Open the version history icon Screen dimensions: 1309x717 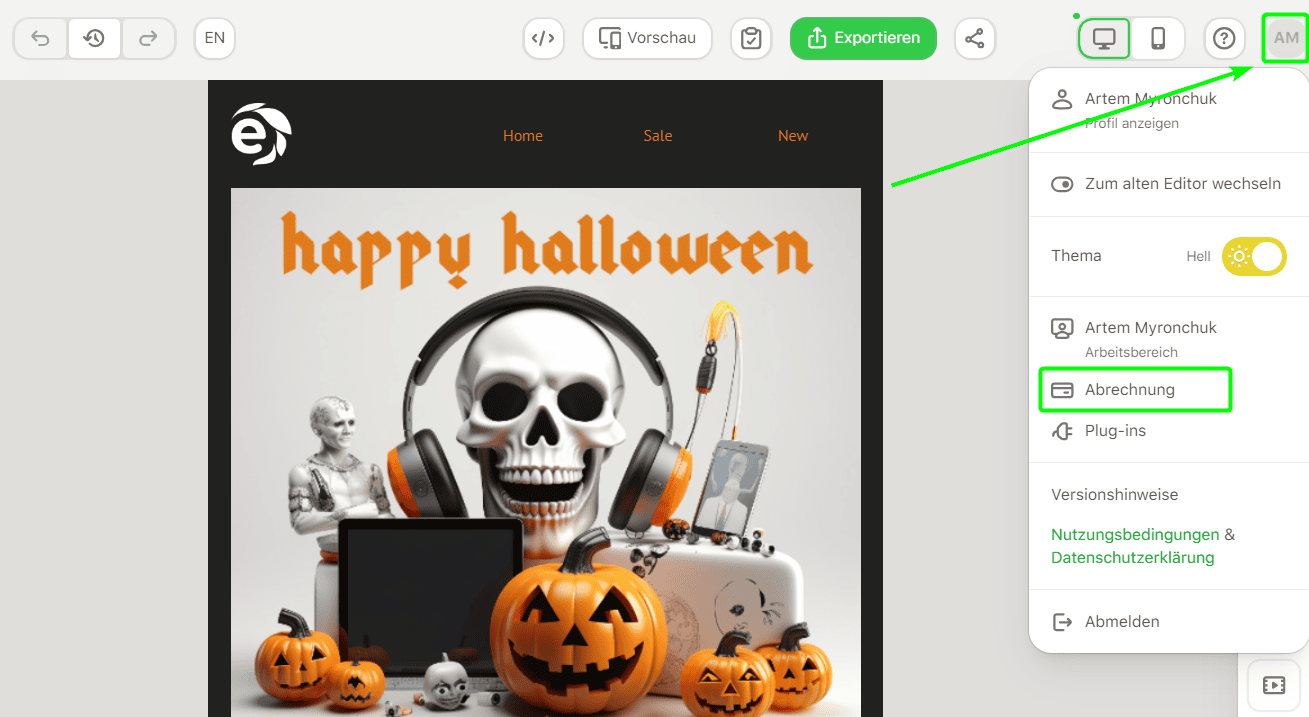point(94,37)
